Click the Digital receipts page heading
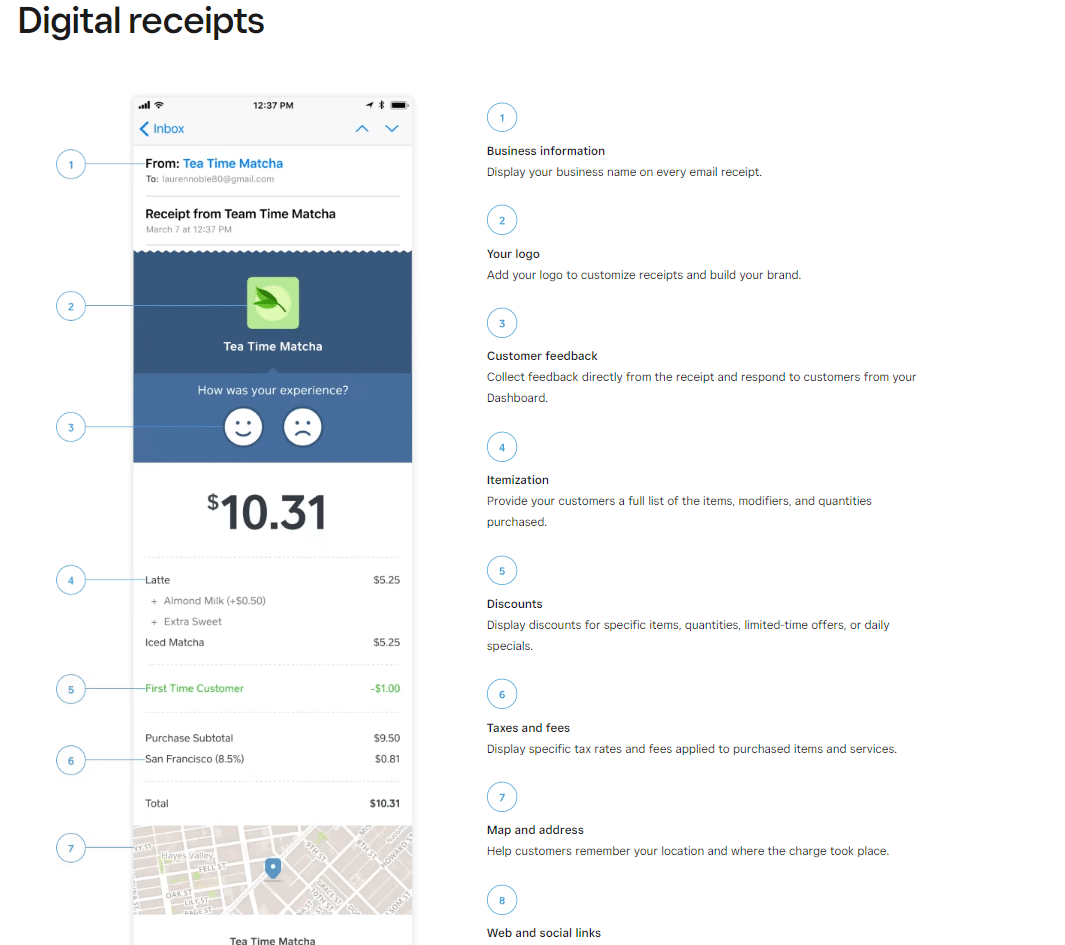Screen dimensions: 1065x945 (141, 21)
